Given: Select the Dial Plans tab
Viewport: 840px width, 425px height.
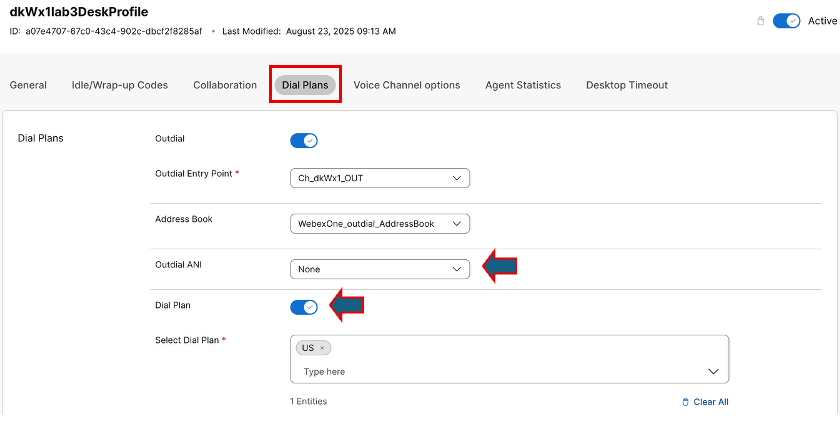Looking at the screenshot, I should [305, 85].
